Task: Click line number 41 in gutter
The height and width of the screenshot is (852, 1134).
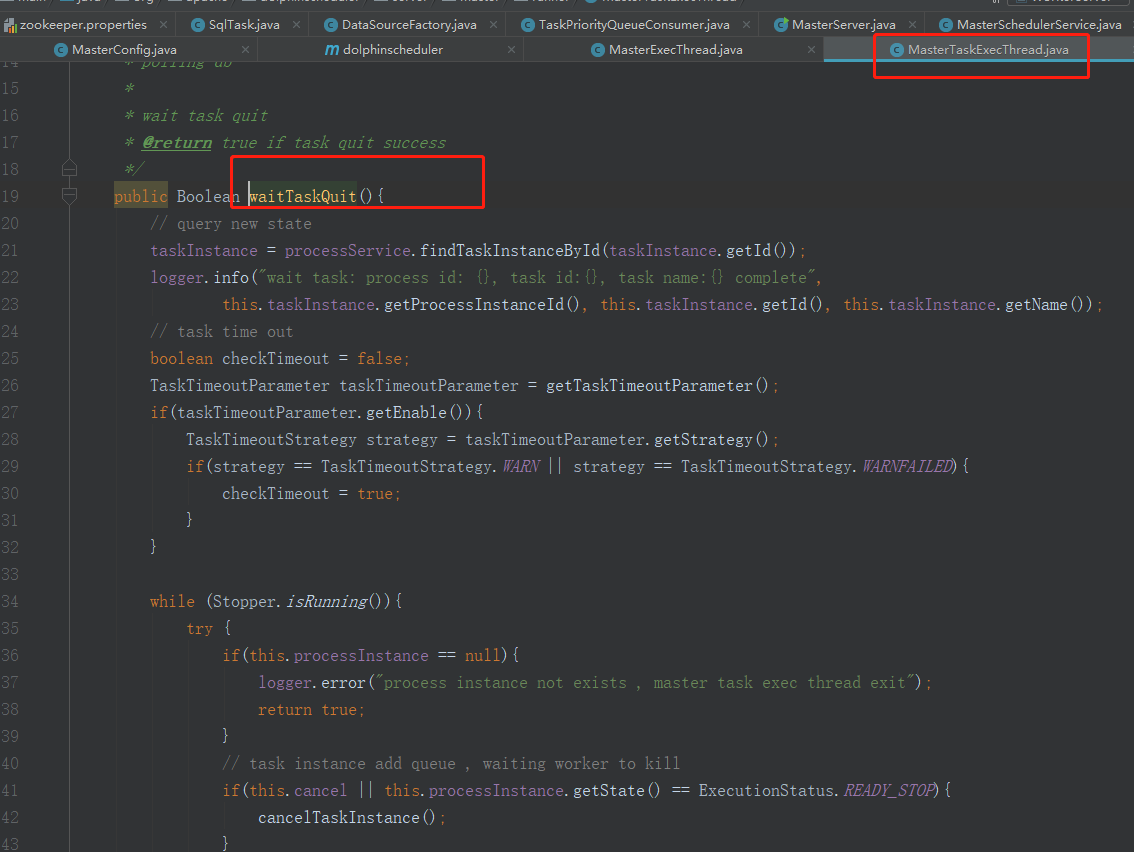Action: click(x=10, y=790)
